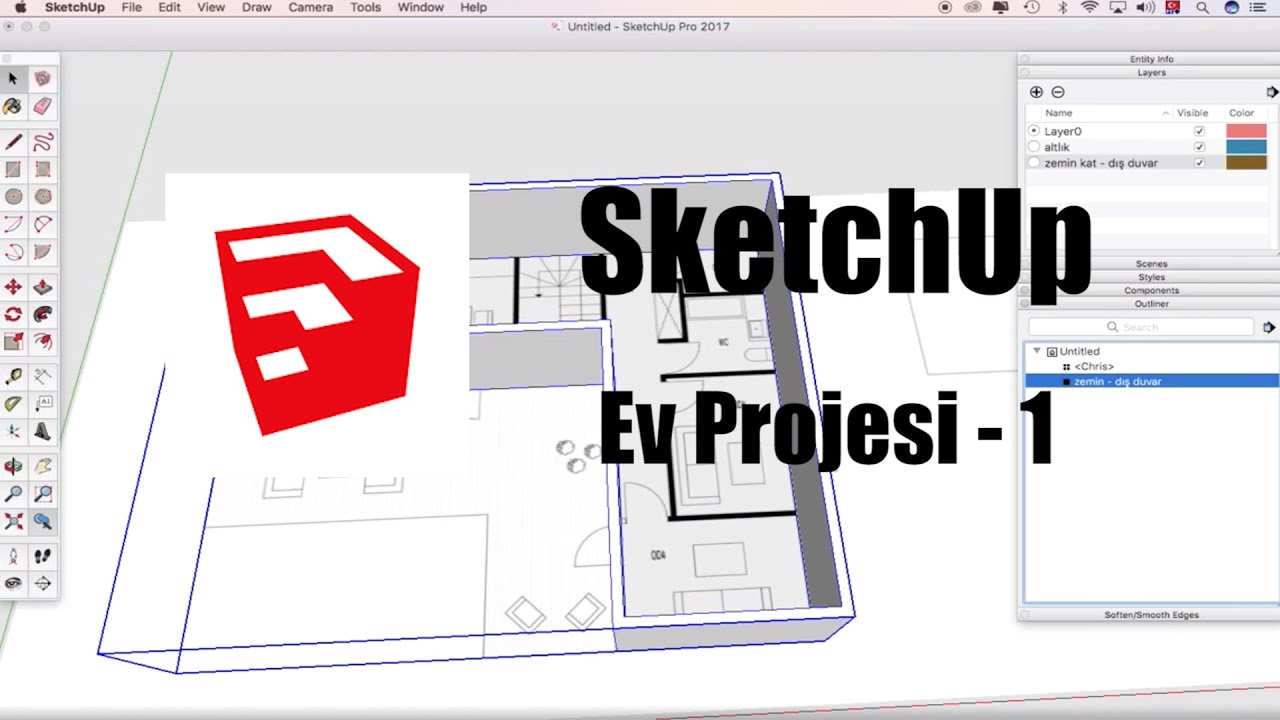Choose the Rectangle tool
The width and height of the screenshot is (1280, 720).
(x=13, y=170)
